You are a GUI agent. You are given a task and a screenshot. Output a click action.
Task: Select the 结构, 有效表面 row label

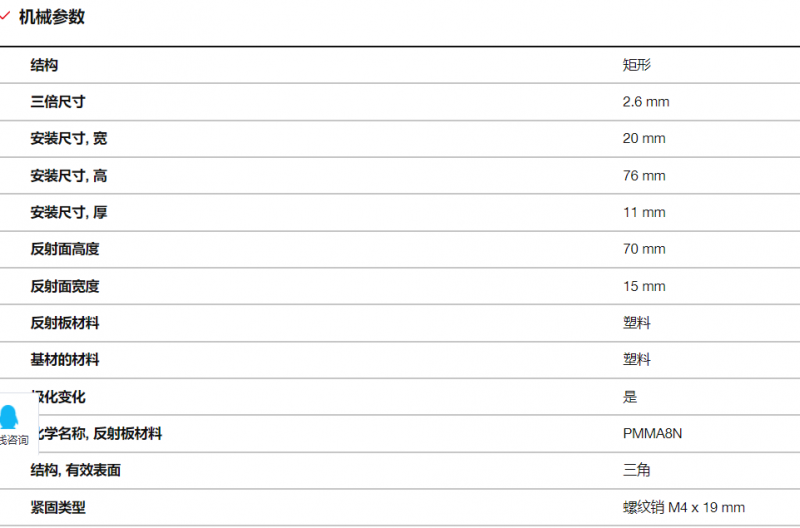click(x=75, y=470)
